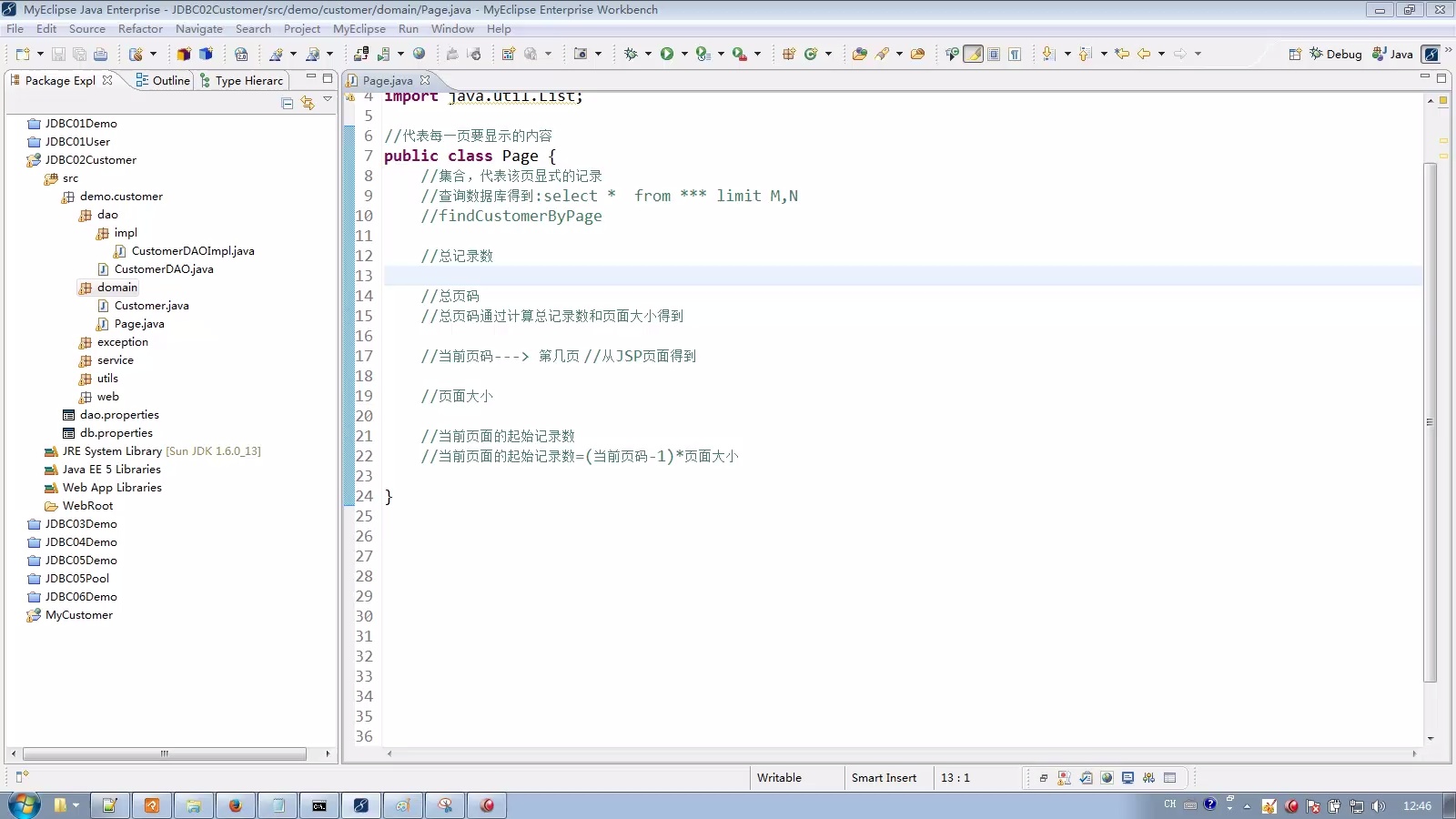Click the Save icon in the toolbar
Screen dimensions: 1456x819
pos(57,54)
